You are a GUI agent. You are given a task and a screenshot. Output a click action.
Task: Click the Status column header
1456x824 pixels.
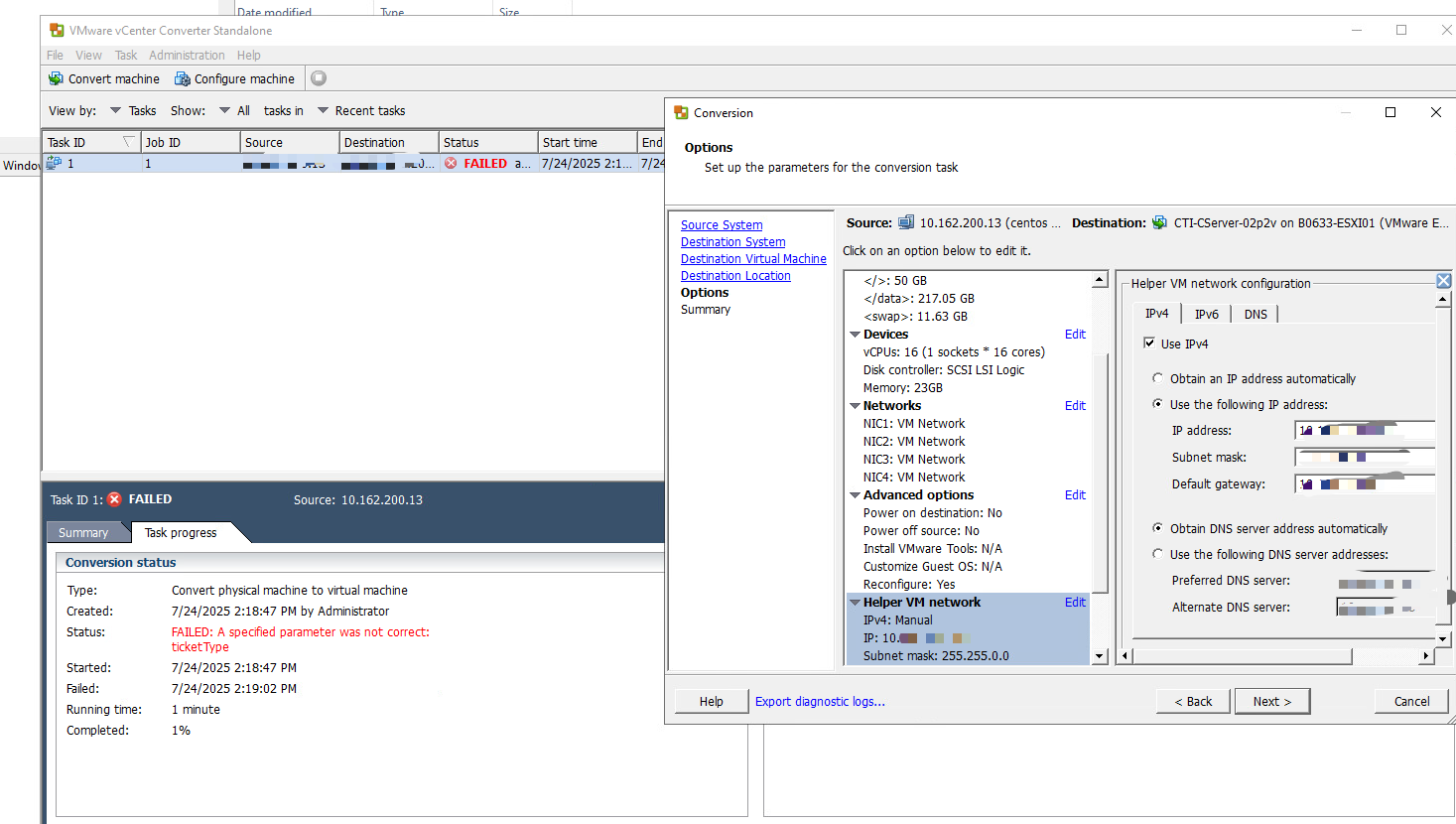(x=488, y=142)
